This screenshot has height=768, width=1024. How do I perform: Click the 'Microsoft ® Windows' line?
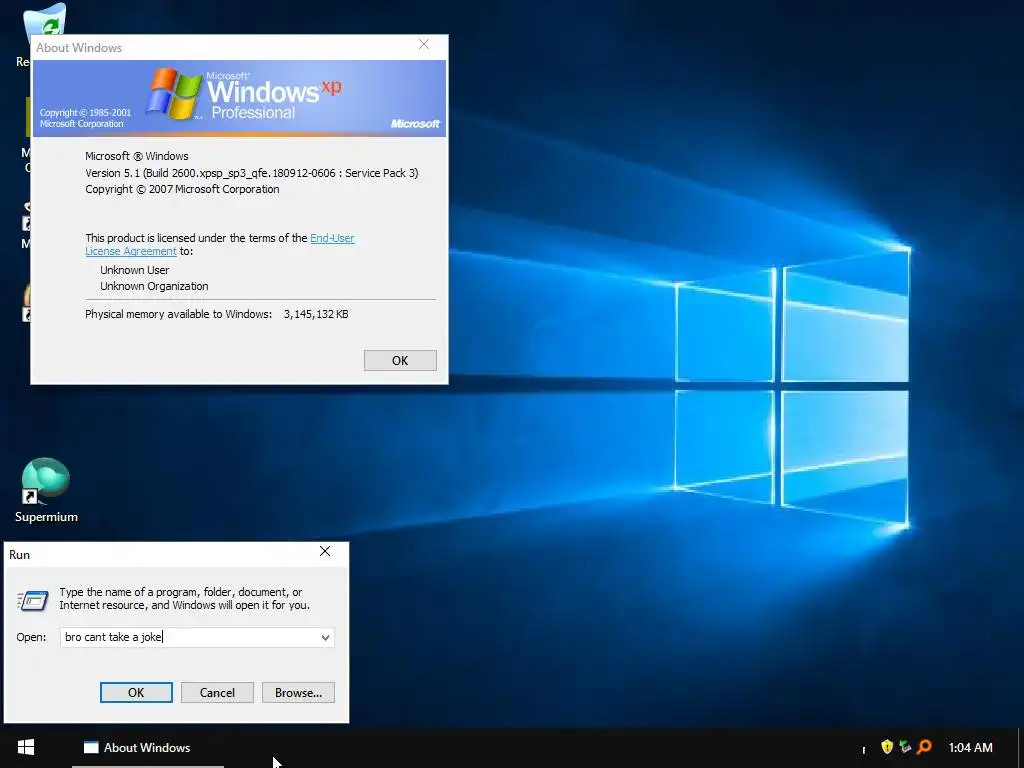136,156
